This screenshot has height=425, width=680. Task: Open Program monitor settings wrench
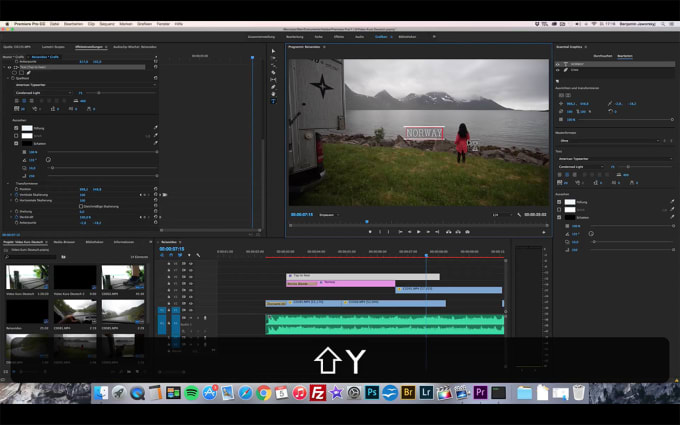[519, 215]
